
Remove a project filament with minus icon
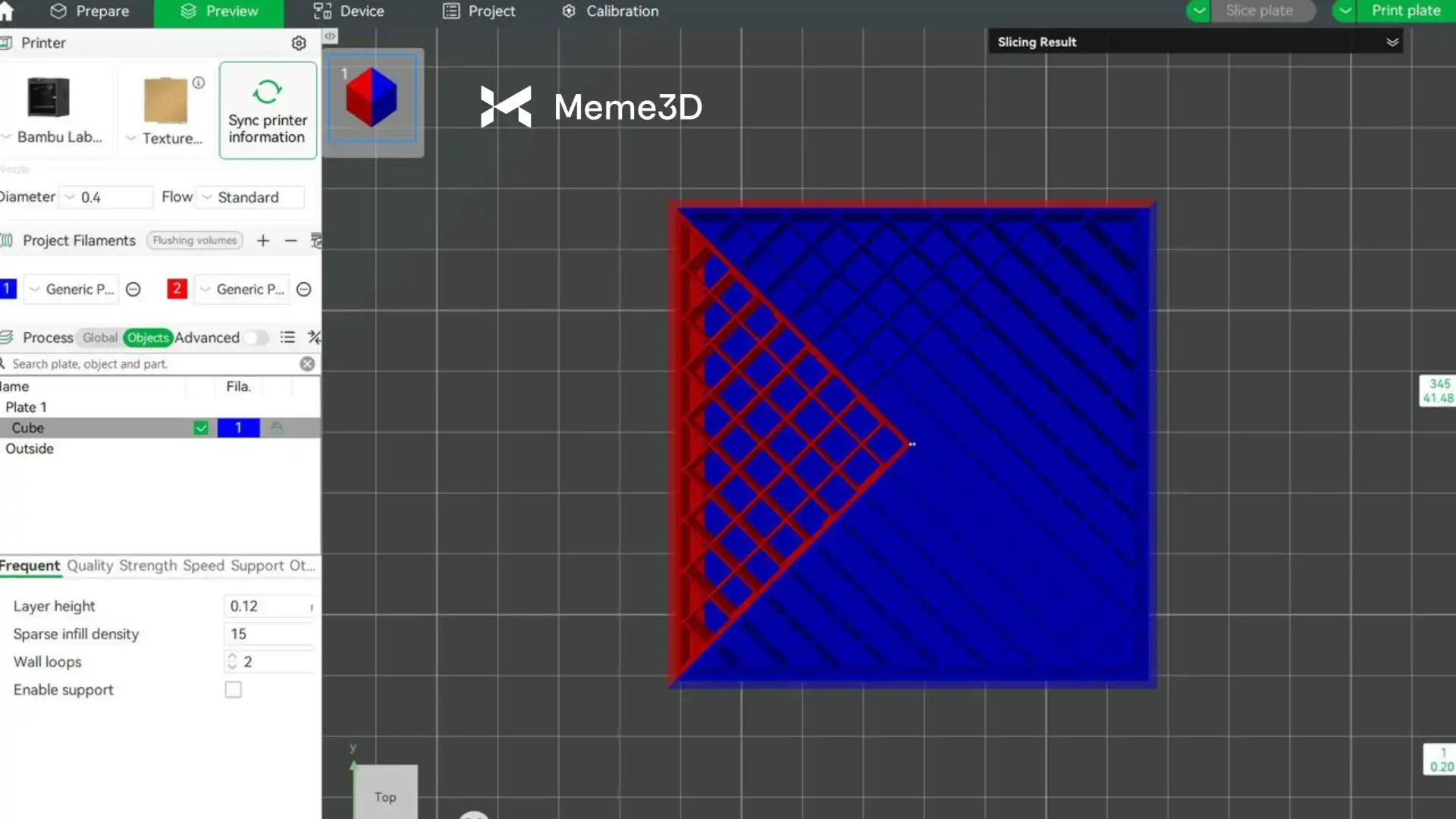coord(290,241)
